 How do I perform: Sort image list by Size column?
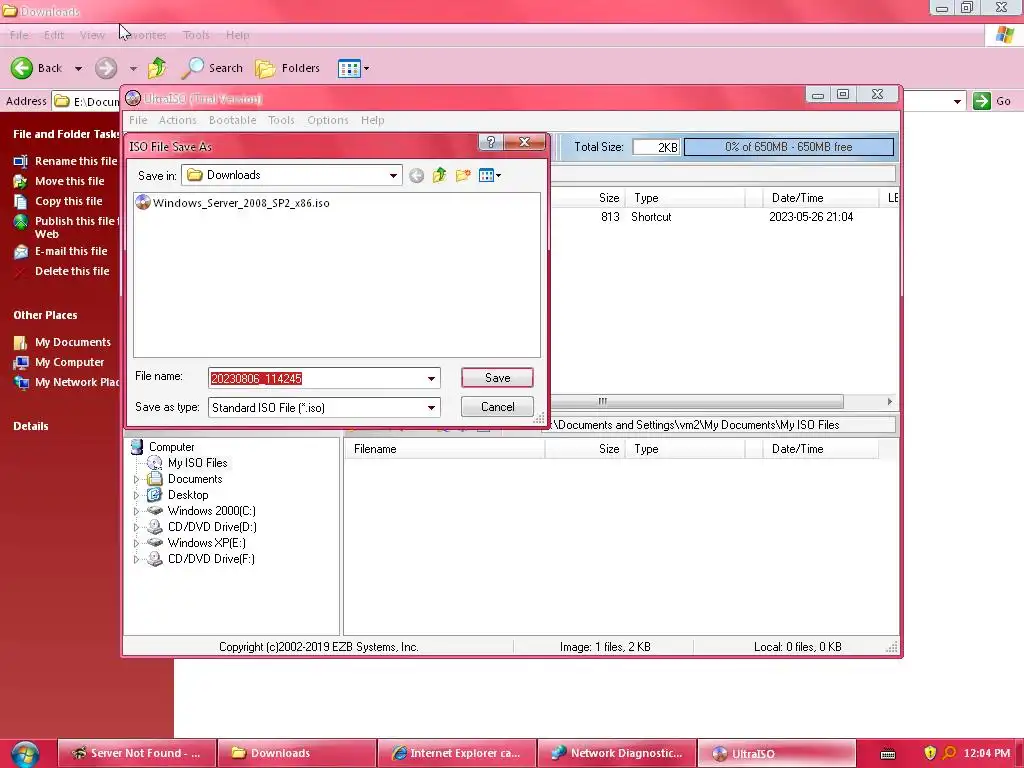[x=609, y=198]
